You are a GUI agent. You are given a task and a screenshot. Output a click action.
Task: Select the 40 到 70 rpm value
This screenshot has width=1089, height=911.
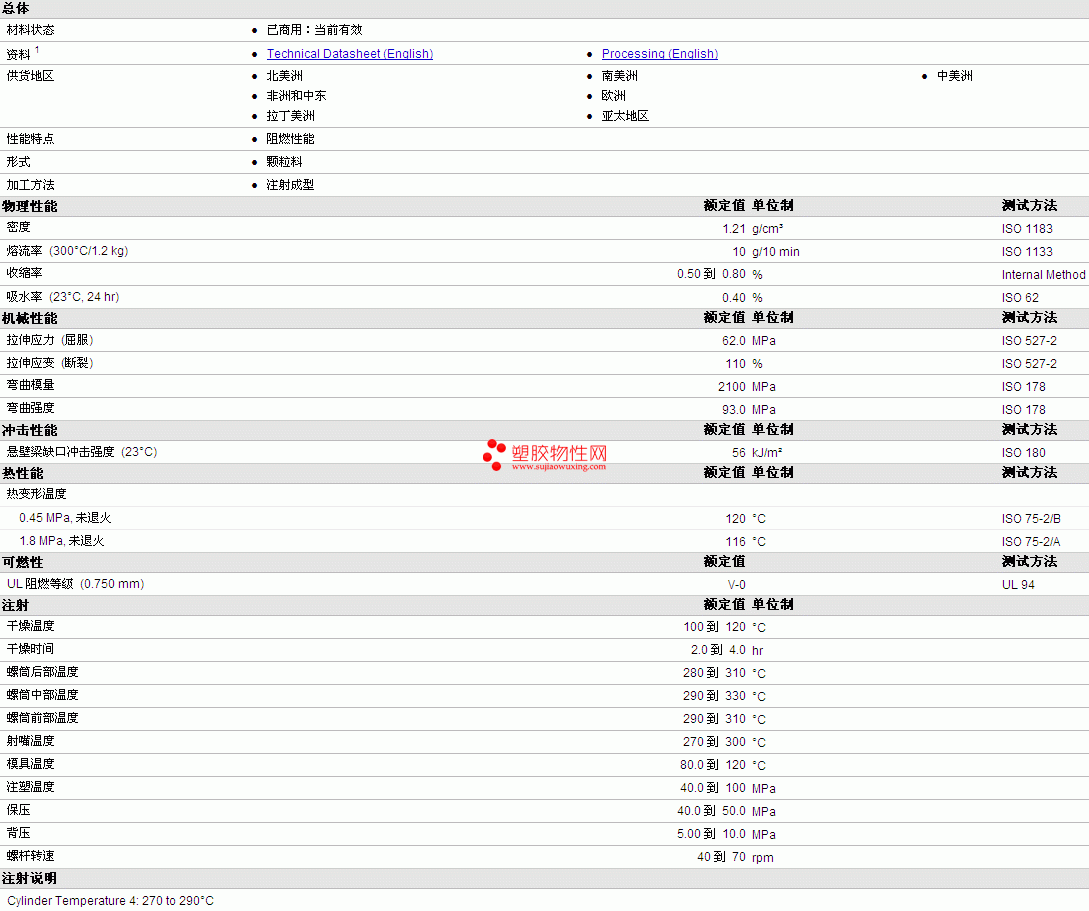coord(735,858)
